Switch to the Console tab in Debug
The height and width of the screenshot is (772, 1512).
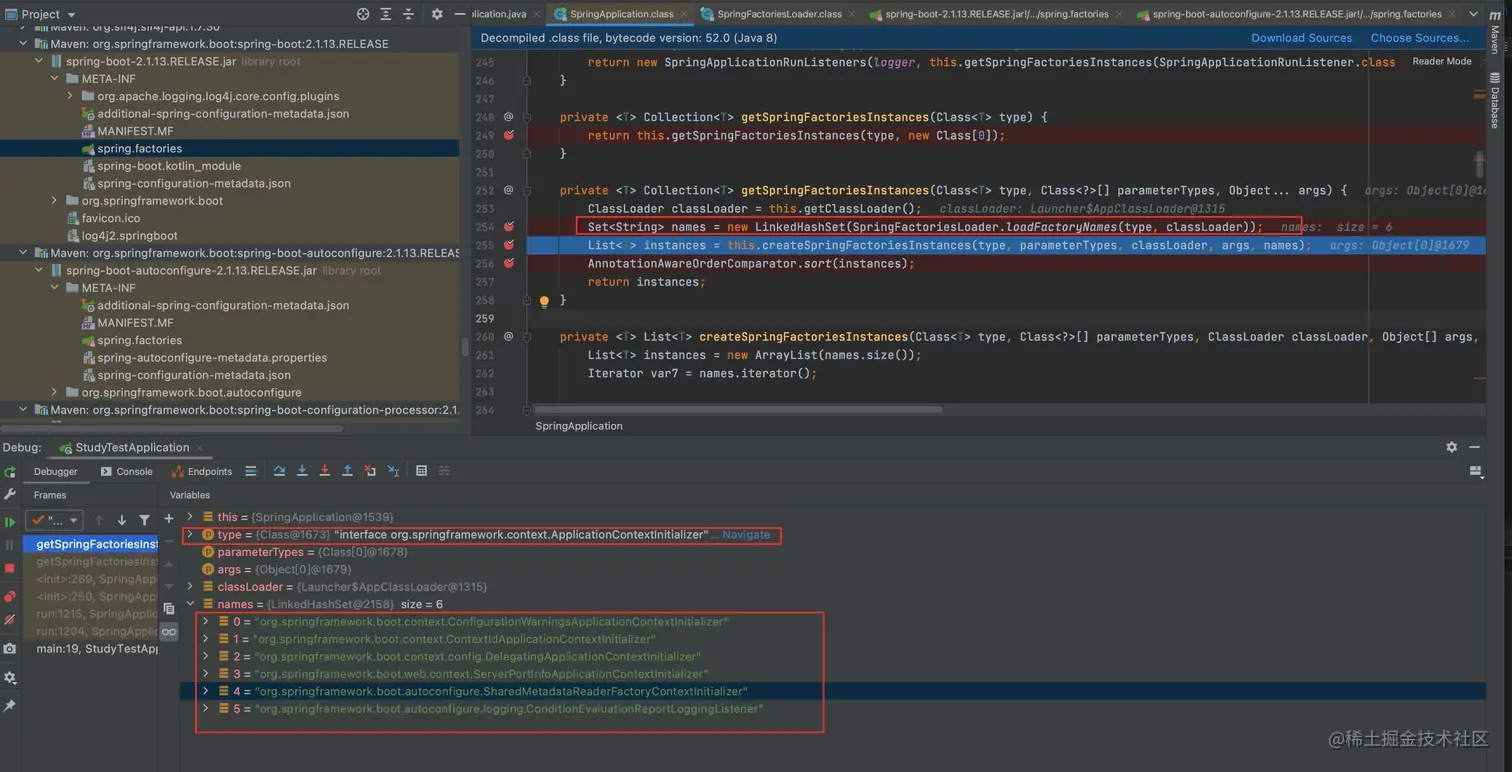127,471
